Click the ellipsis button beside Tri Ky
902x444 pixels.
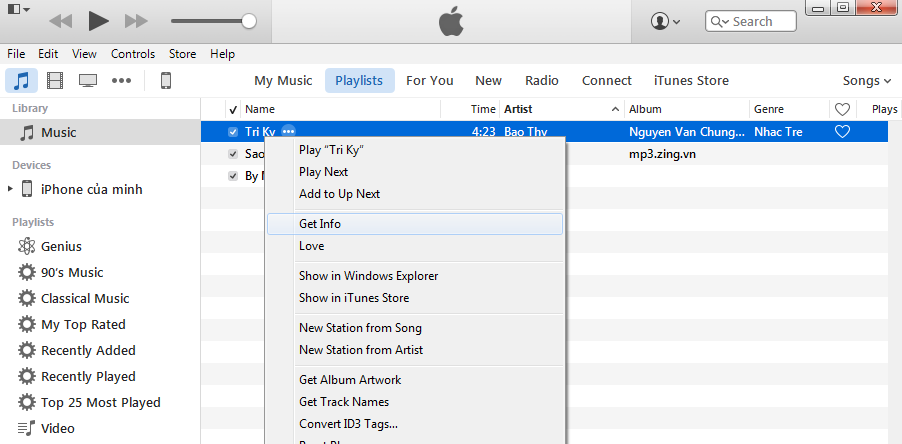click(x=288, y=132)
